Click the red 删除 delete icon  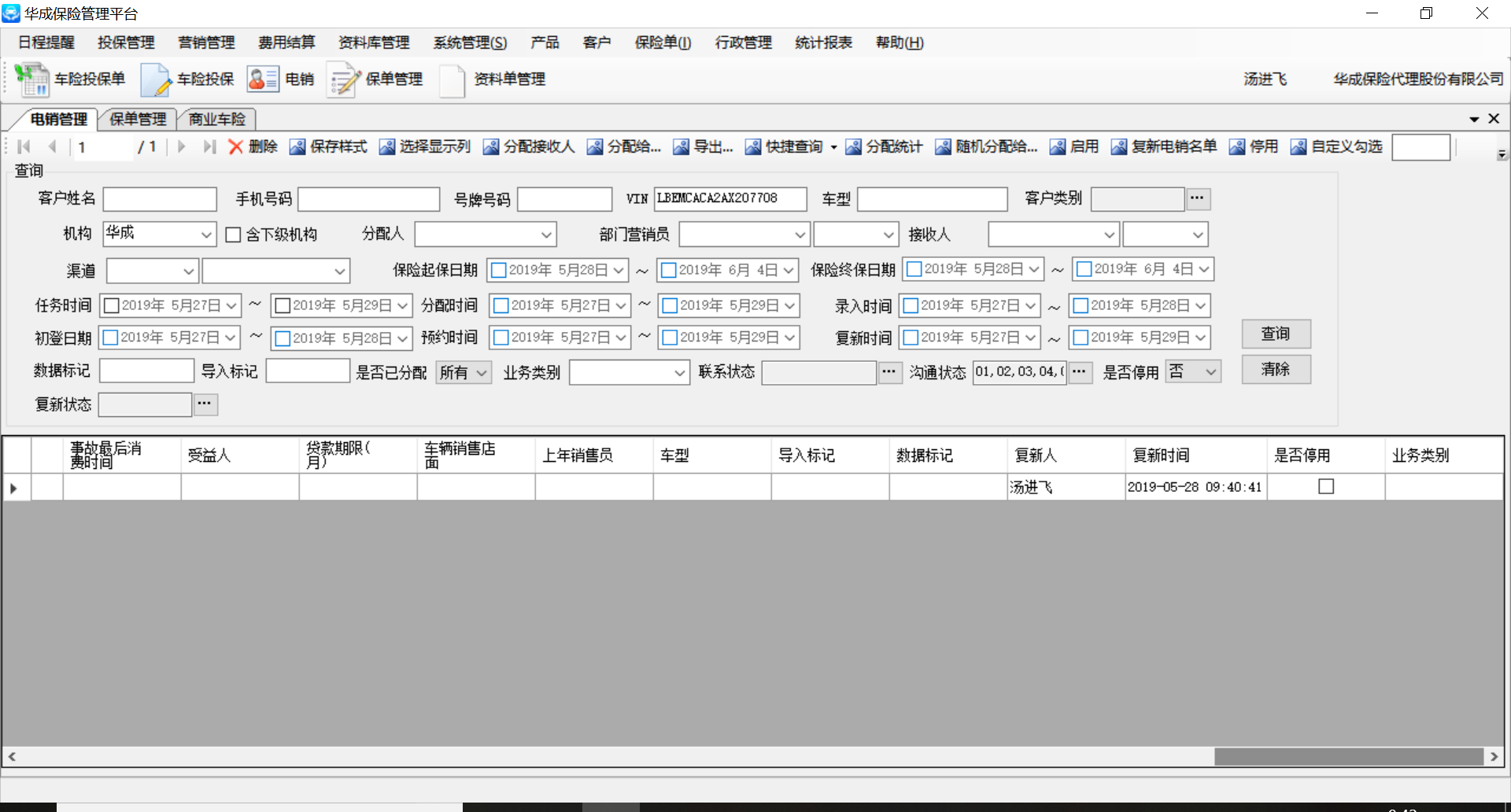tap(235, 146)
